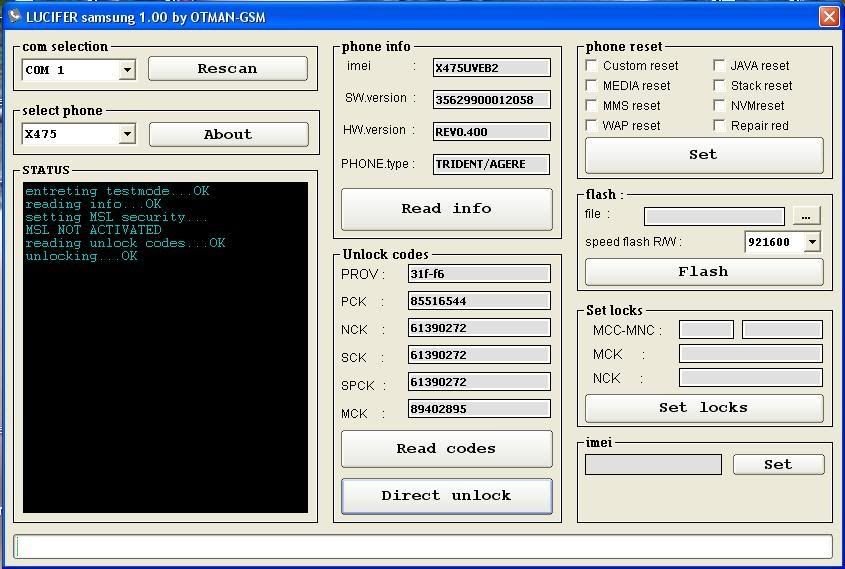845x569 pixels.
Task: Click PHONE.type field TRIDENT/AGERE
Action: click(x=491, y=164)
